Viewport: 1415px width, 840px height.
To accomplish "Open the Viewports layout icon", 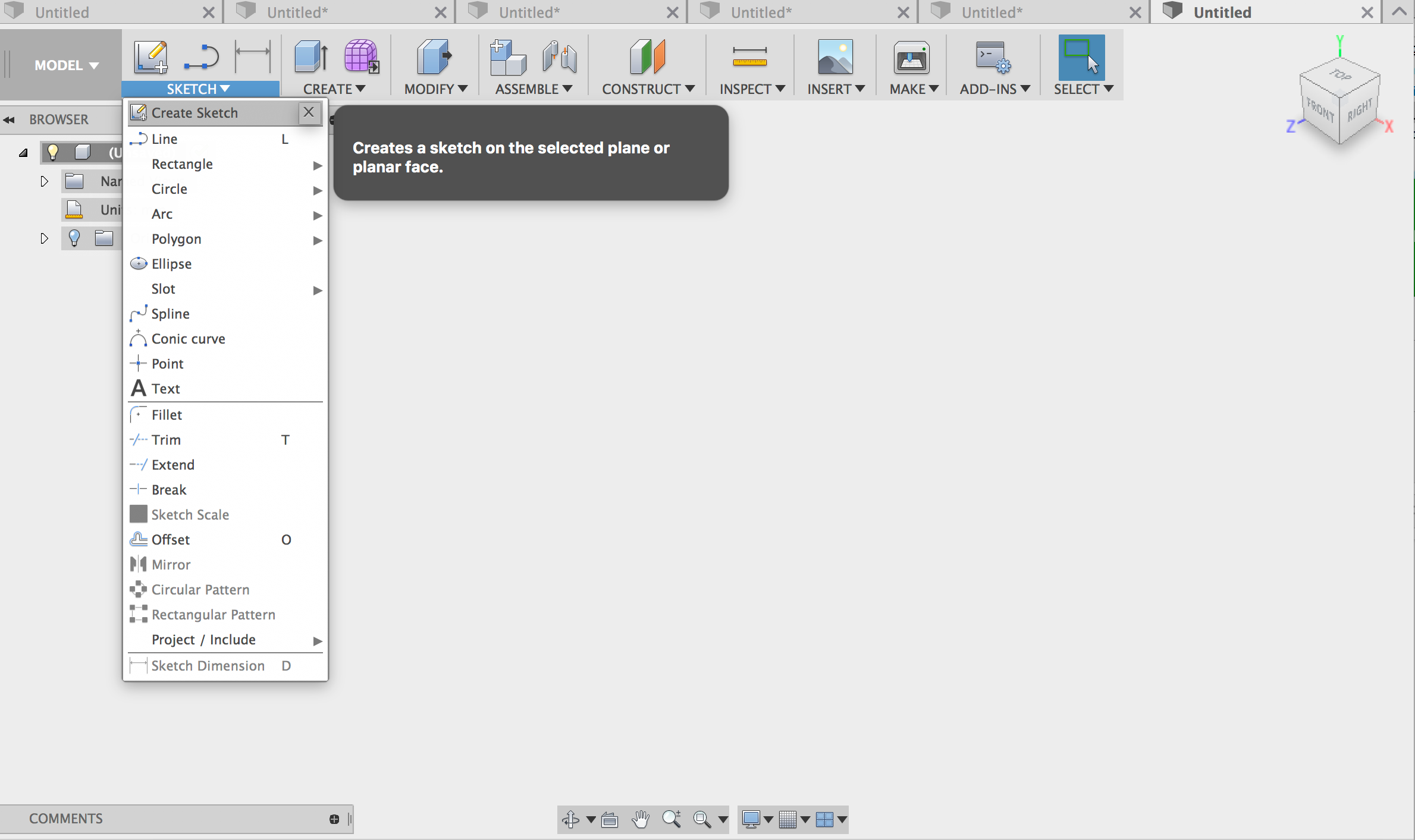I will (x=824, y=819).
